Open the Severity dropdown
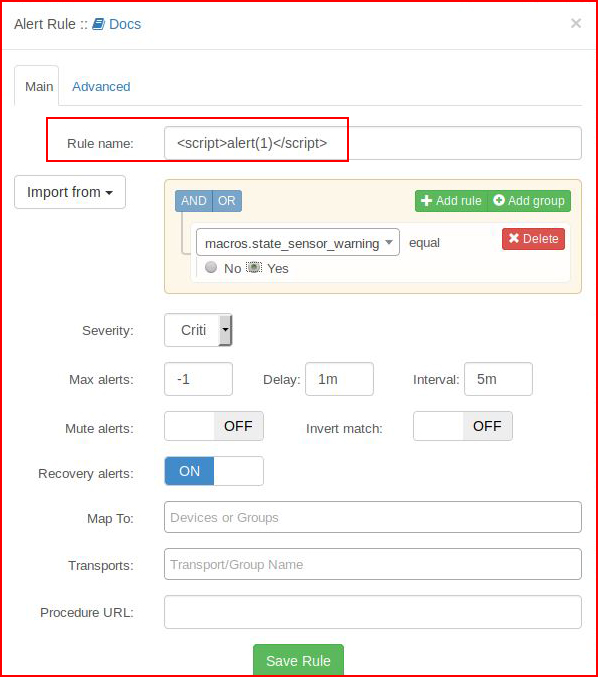The width and height of the screenshot is (598, 677). [x=198, y=330]
